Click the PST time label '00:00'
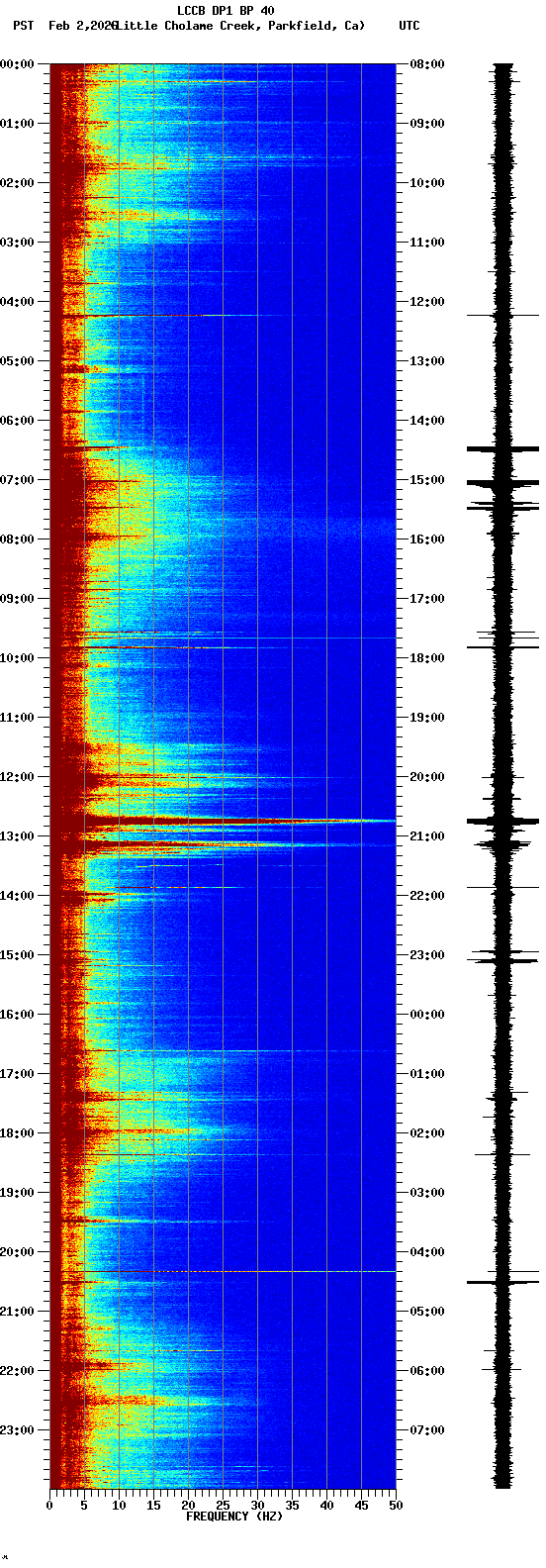546x1568 pixels. click(x=16, y=64)
